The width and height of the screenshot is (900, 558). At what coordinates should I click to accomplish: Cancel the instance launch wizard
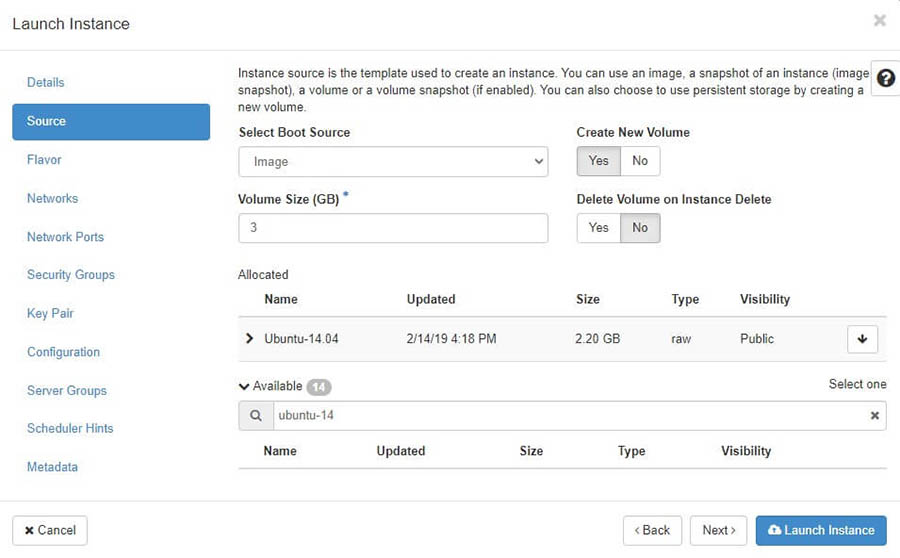50,530
